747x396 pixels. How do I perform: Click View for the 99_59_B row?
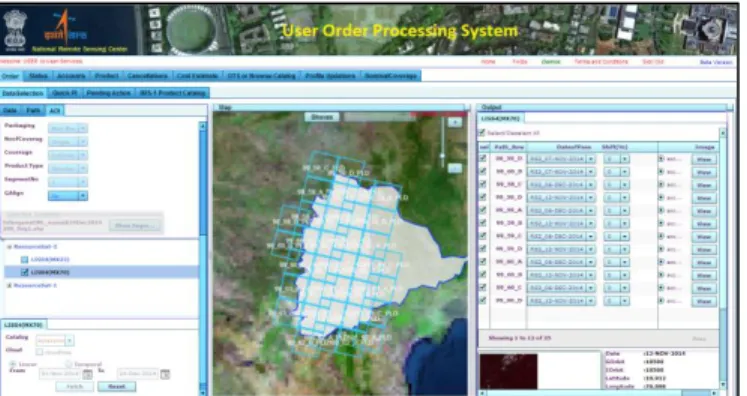704,223
